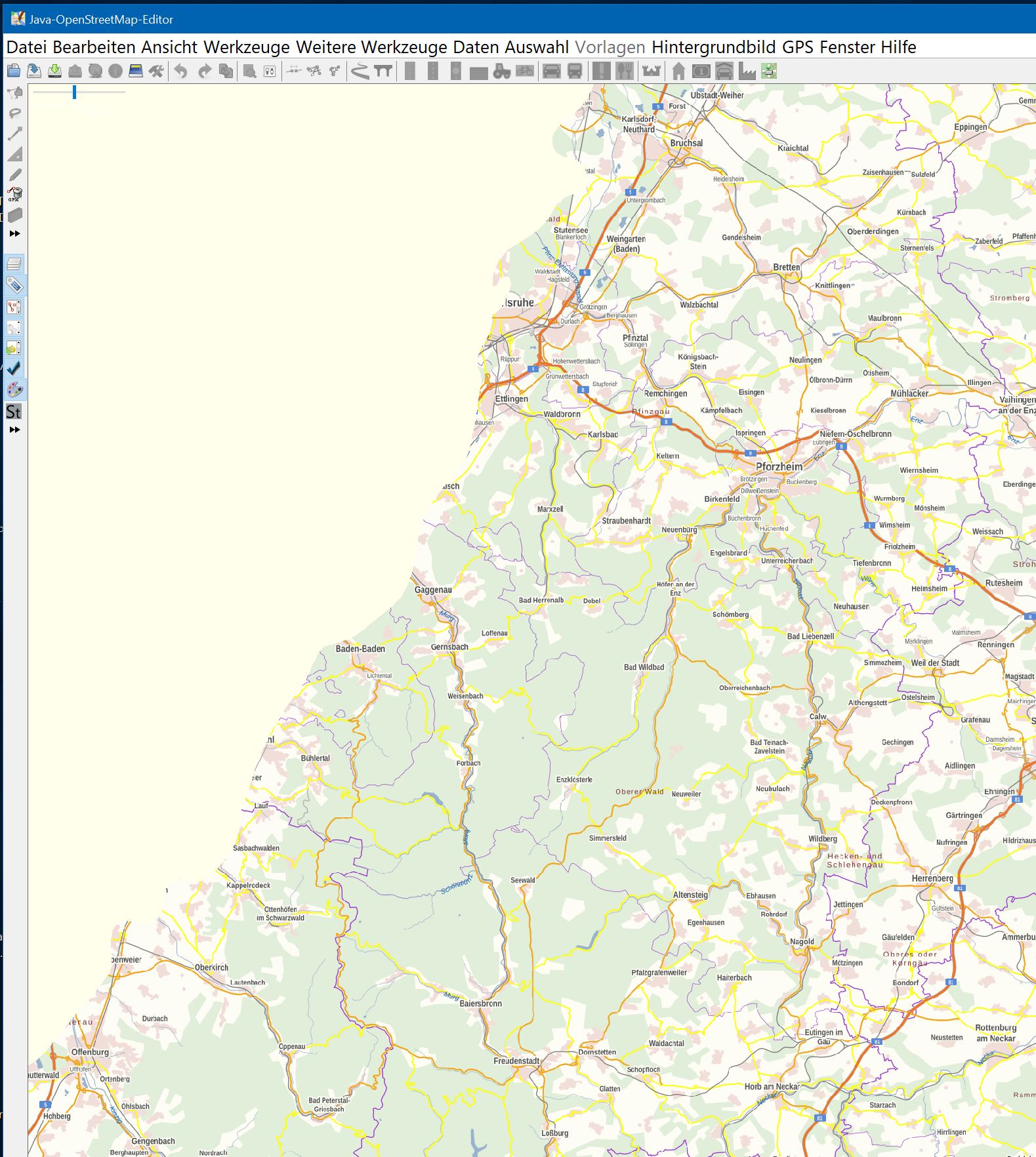Open preferences via wrench and hammer icon
Image resolution: width=1036 pixels, height=1157 pixels.
155,71
